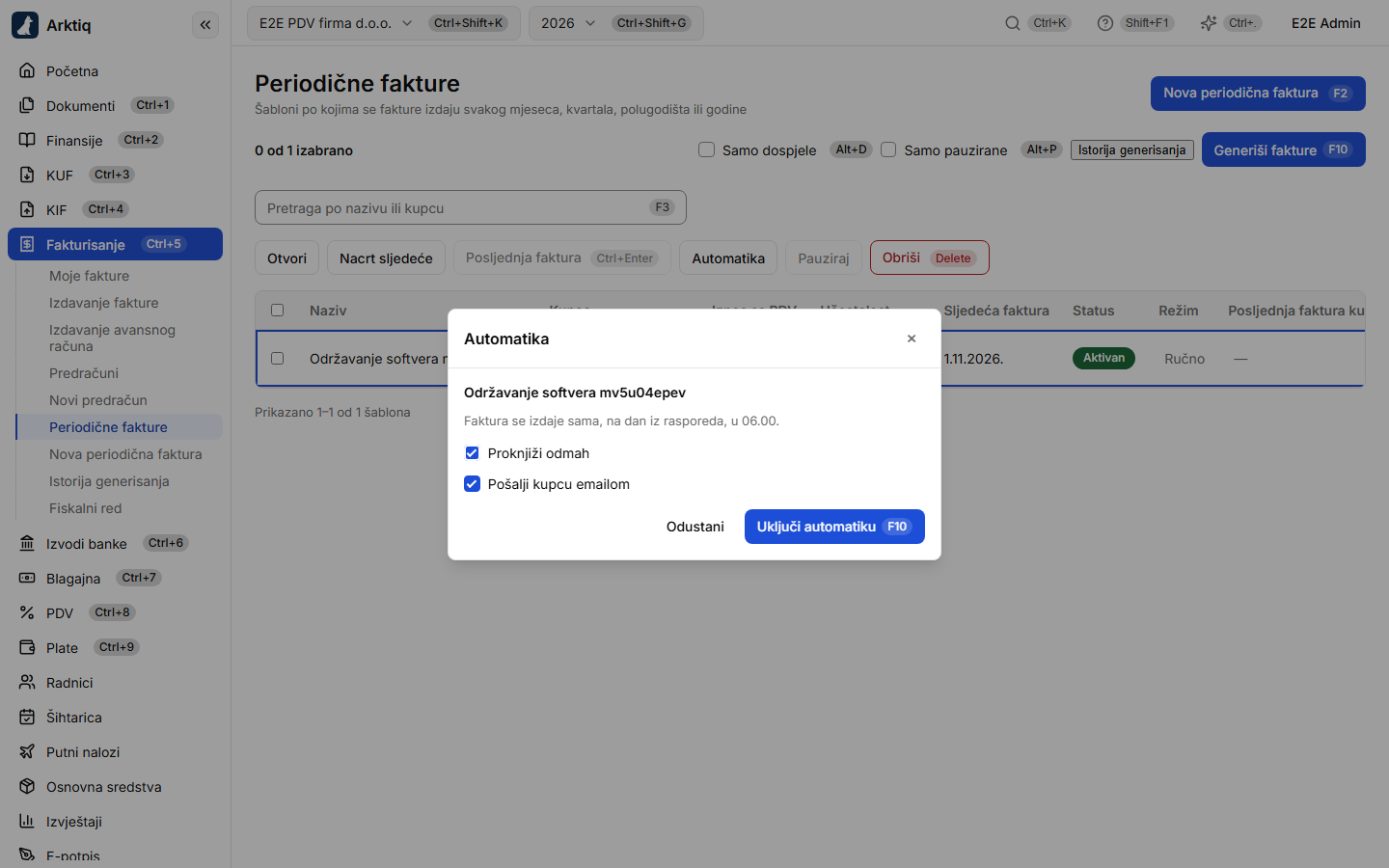The height and width of the screenshot is (868, 1389).
Task: Click the Otvori button
Action: [x=287, y=258]
